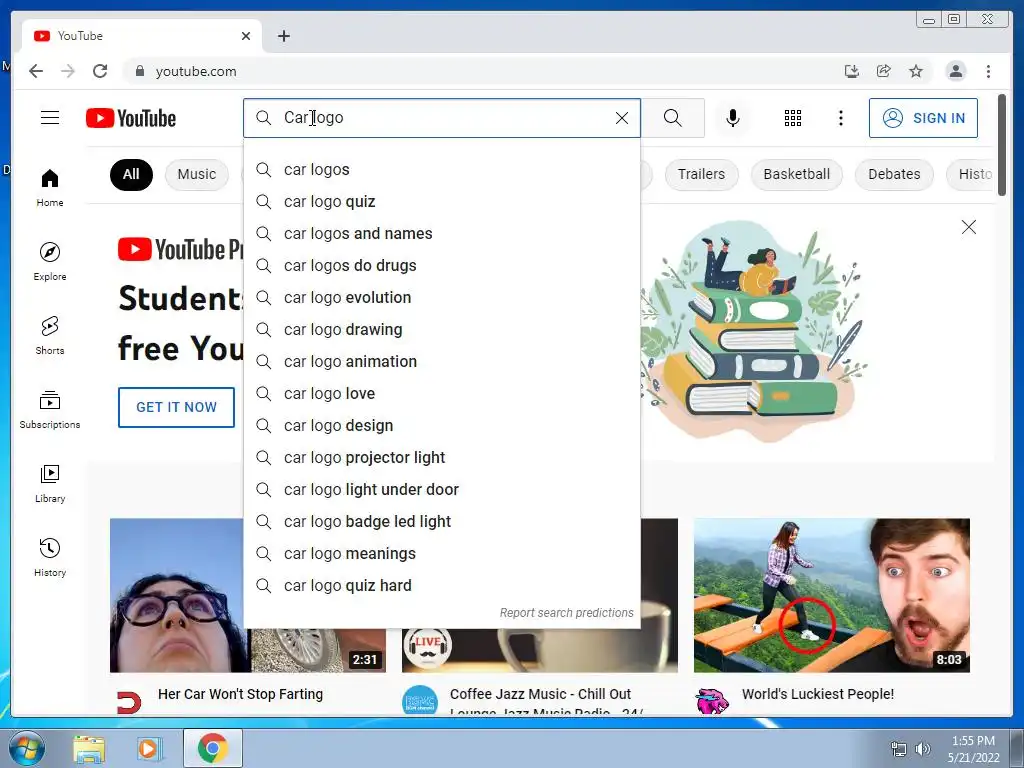Select the Debates filter chip
1024x768 pixels.
coord(894,174)
